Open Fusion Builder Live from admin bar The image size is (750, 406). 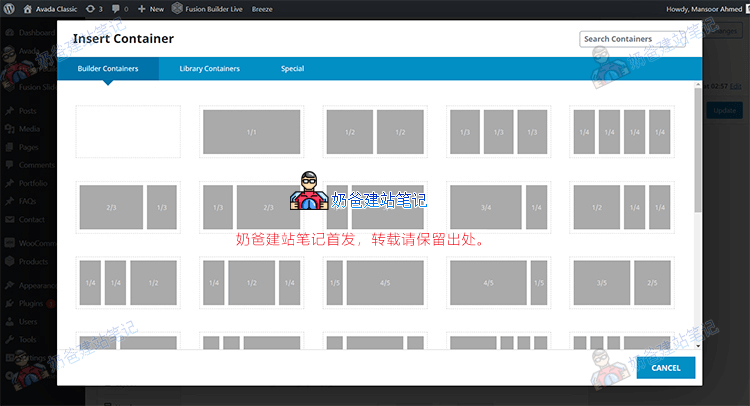click(x=211, y=9)
